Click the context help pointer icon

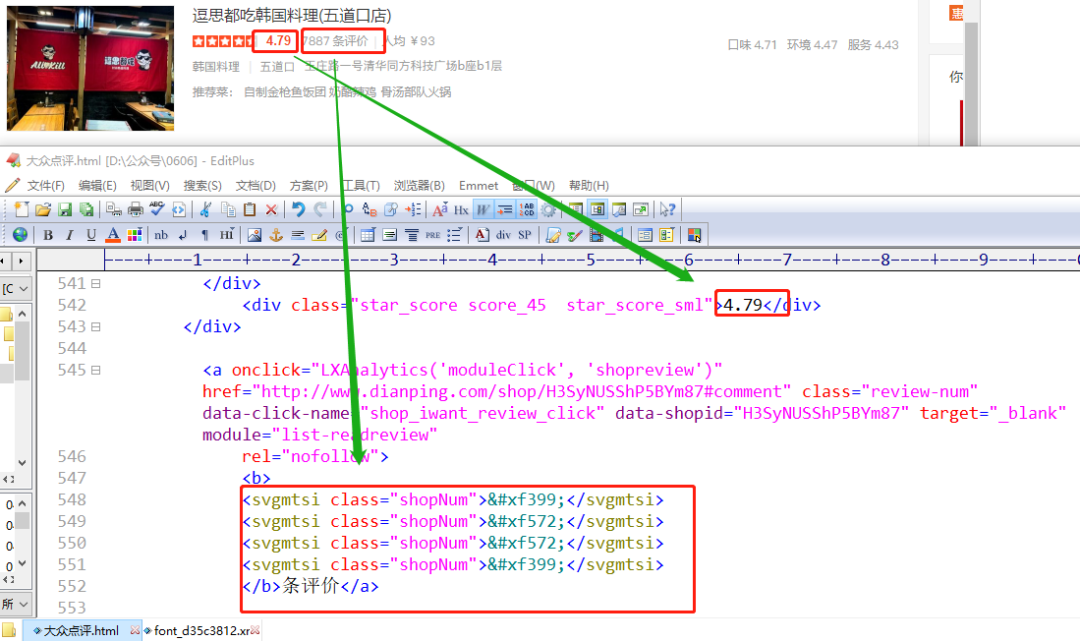pyautogui.click(x=667, y=209)
